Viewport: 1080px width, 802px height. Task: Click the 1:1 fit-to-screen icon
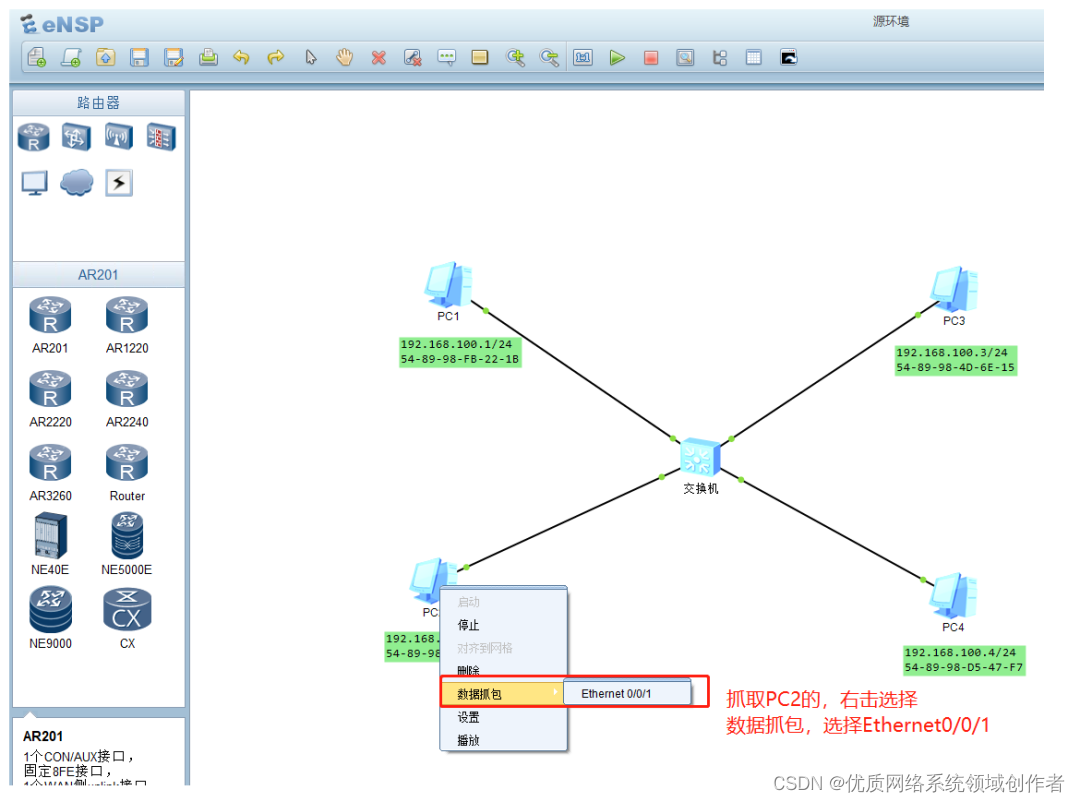(583, 57)
